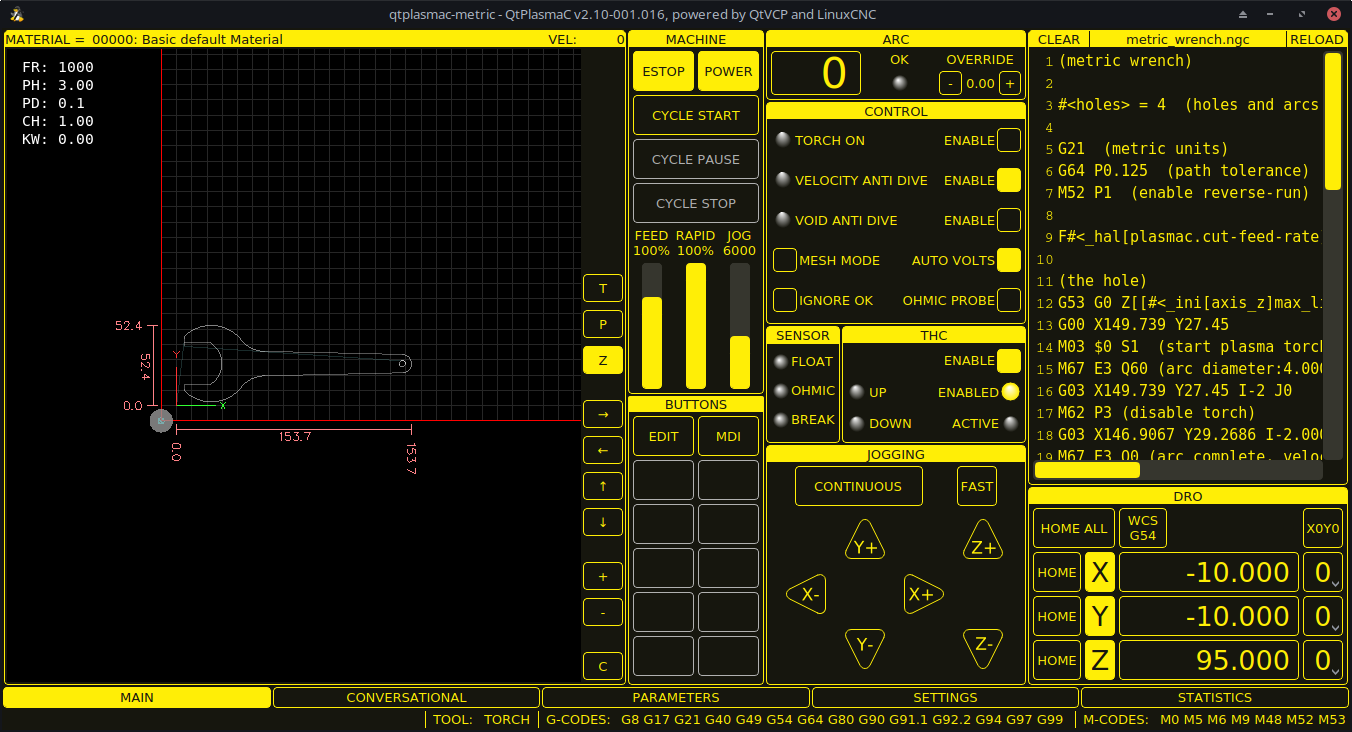The width and height of the screenshot is (1352, 732).
Task: Clear the live plot using the C icon
Action: point(602,665)
